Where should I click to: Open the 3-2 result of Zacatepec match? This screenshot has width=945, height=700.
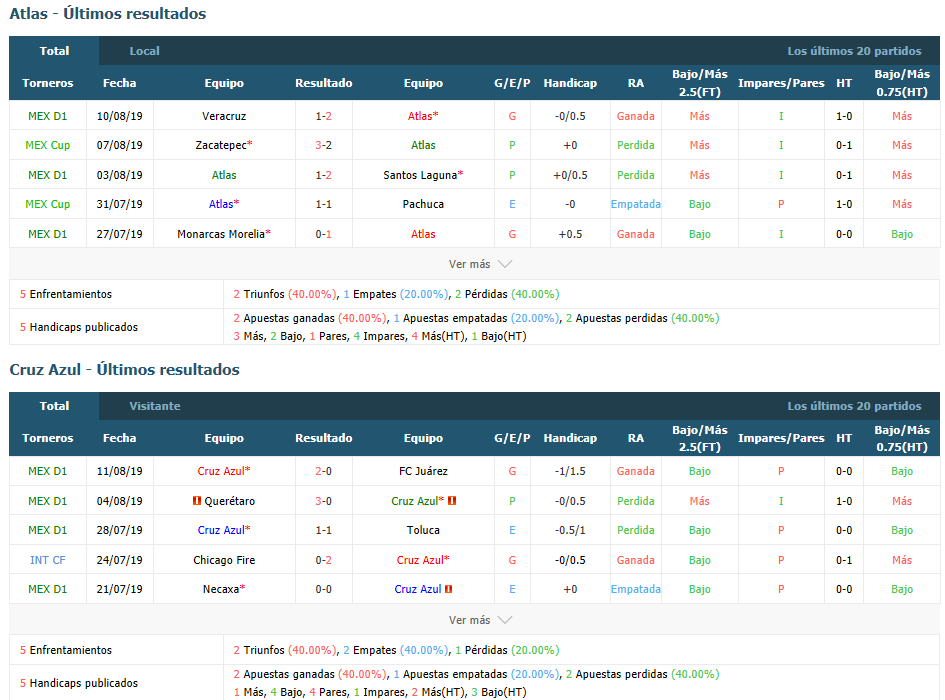324,145
